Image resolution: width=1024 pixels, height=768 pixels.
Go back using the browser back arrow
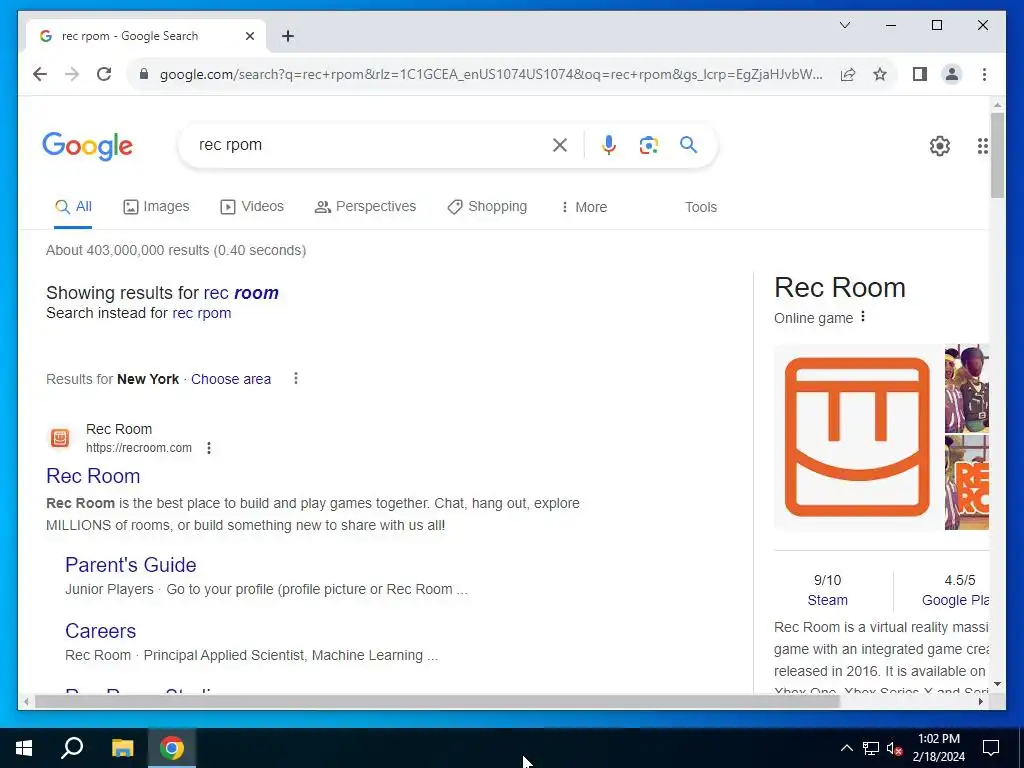pyautogui.click(x=40, y=74)
